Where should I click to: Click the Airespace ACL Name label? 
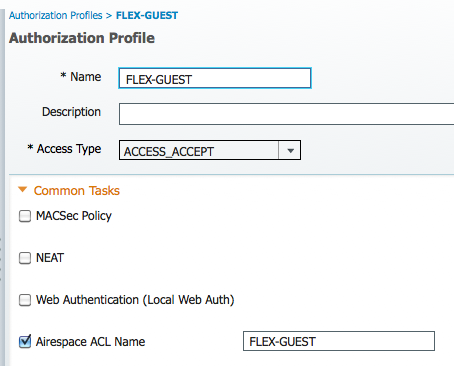pos(90,342)
